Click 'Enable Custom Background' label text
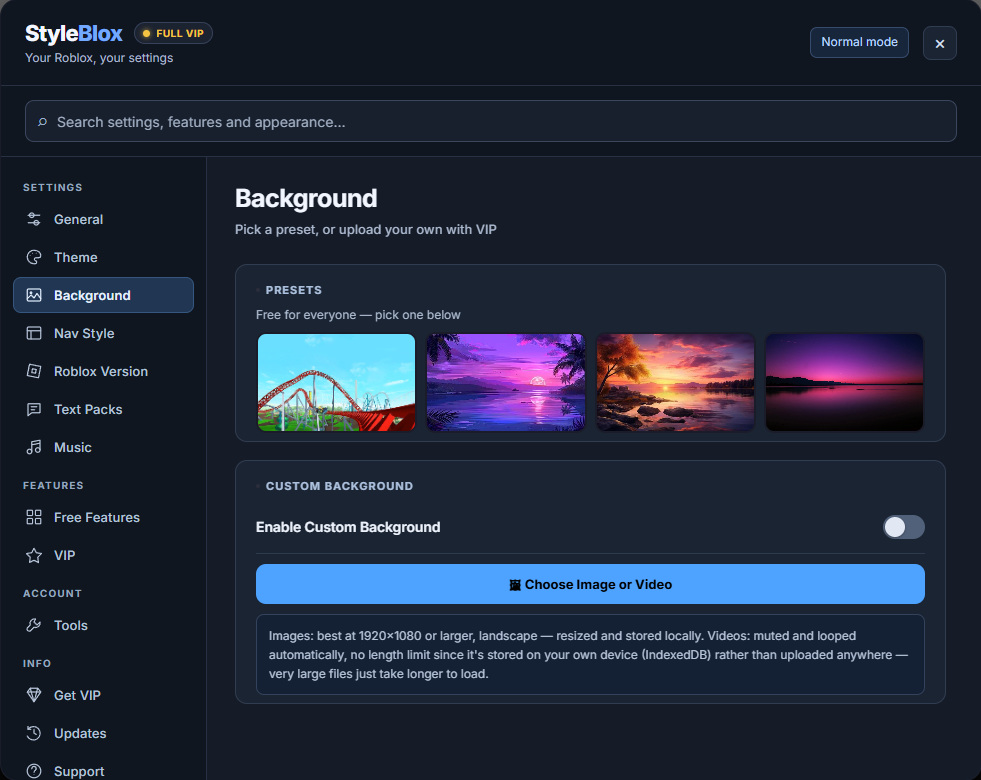 [x=348, y=527]
